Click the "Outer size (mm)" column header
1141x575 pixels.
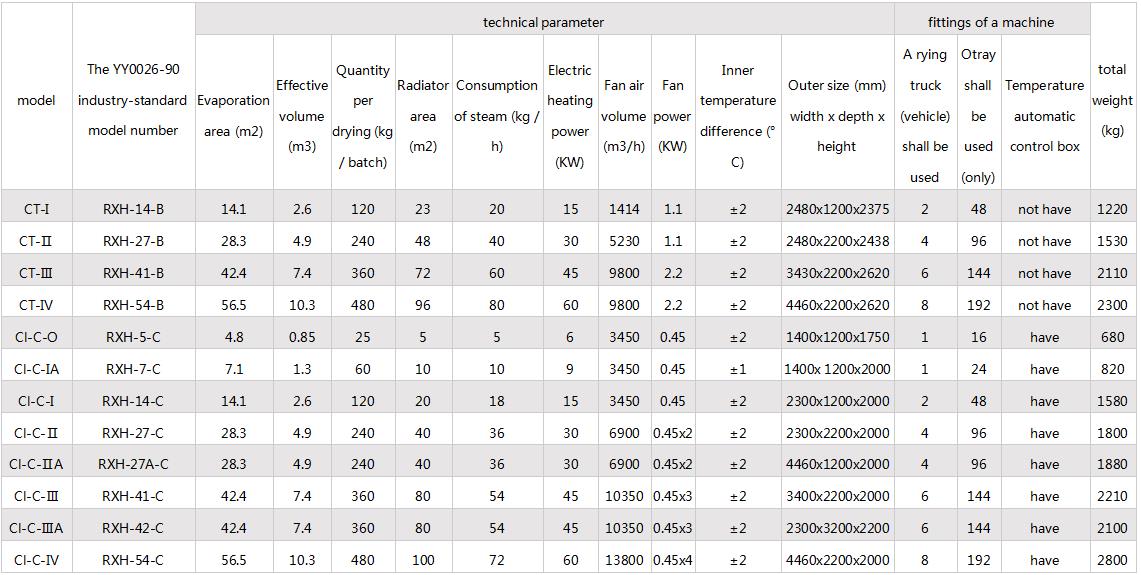836,116
